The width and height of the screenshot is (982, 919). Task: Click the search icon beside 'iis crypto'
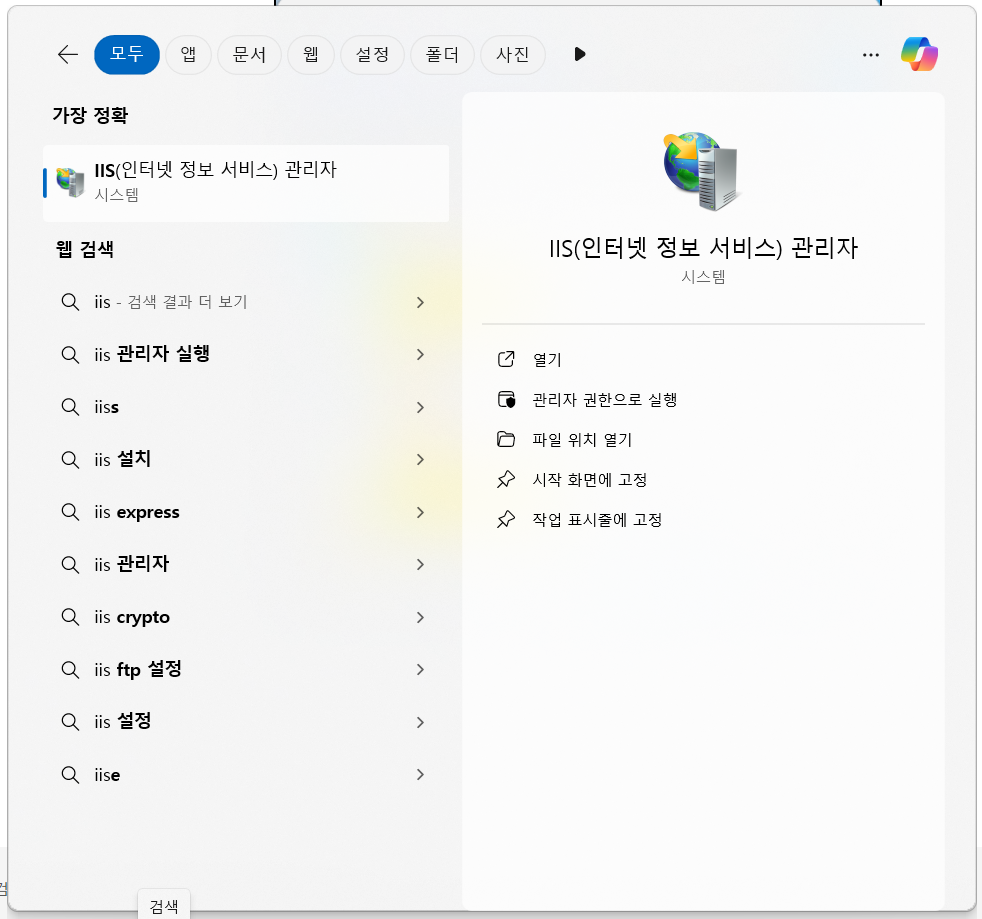(x=70, y=617)
